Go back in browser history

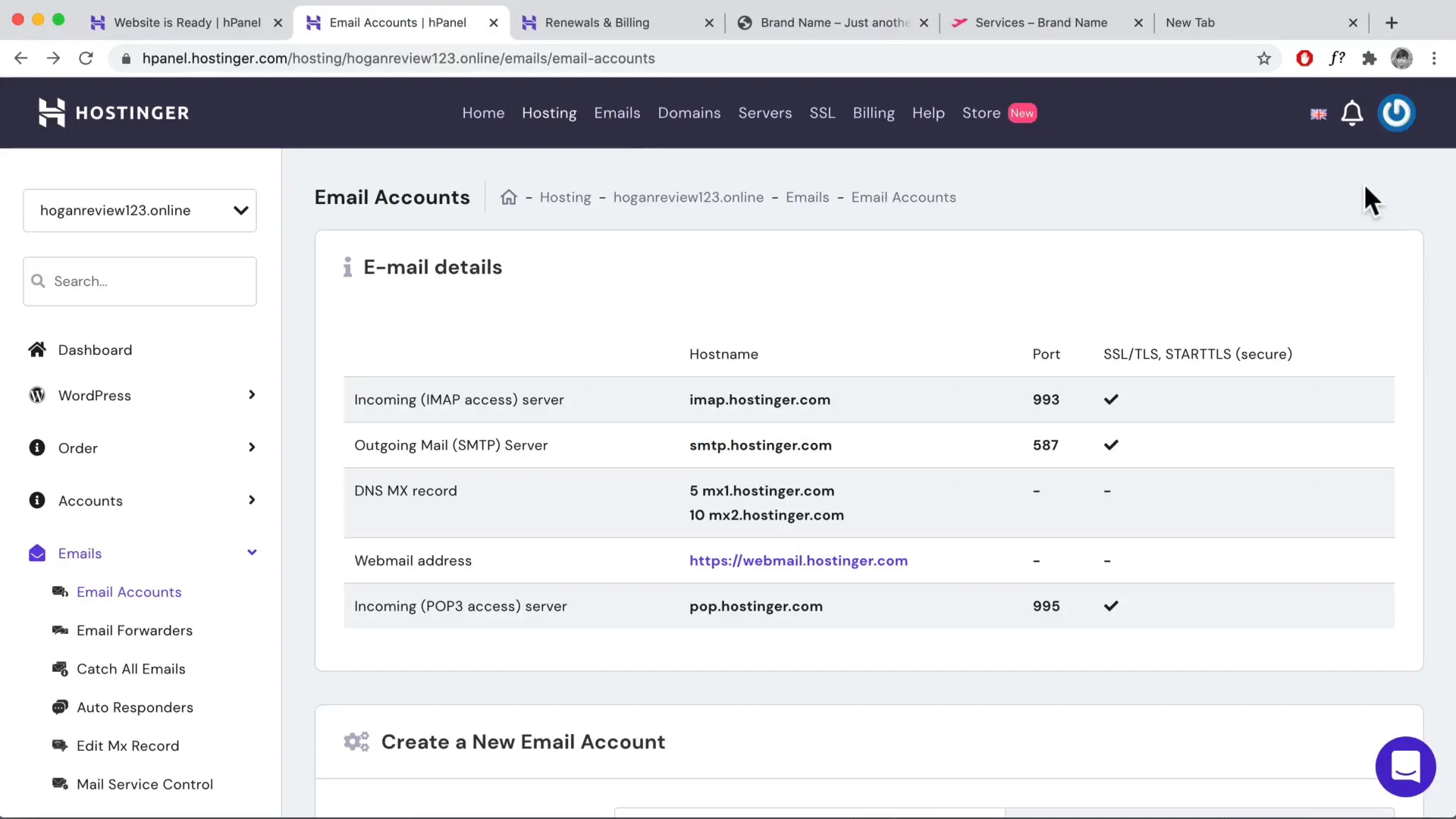(20, 58)
